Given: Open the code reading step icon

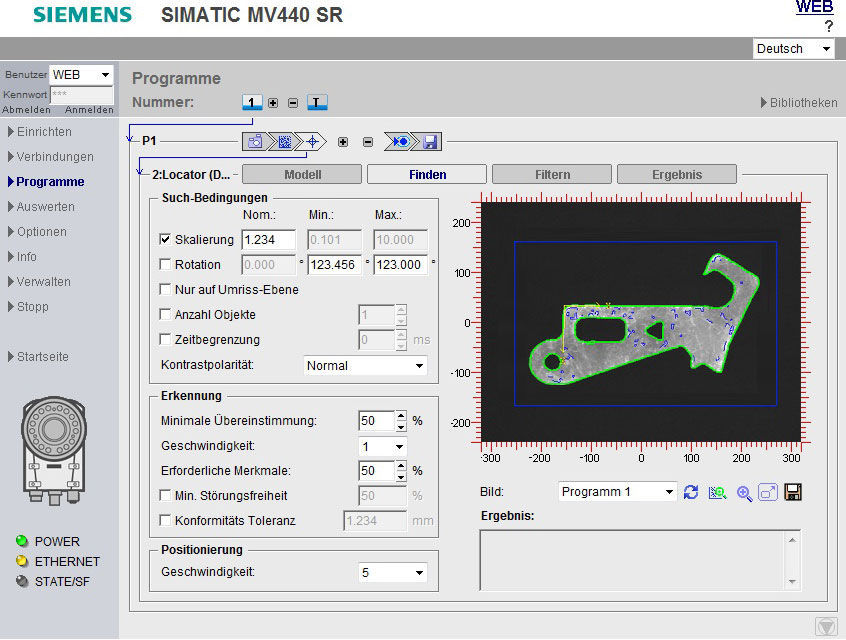Looking at the screenshot, I should pyautogui.click(x=284, y=141).
